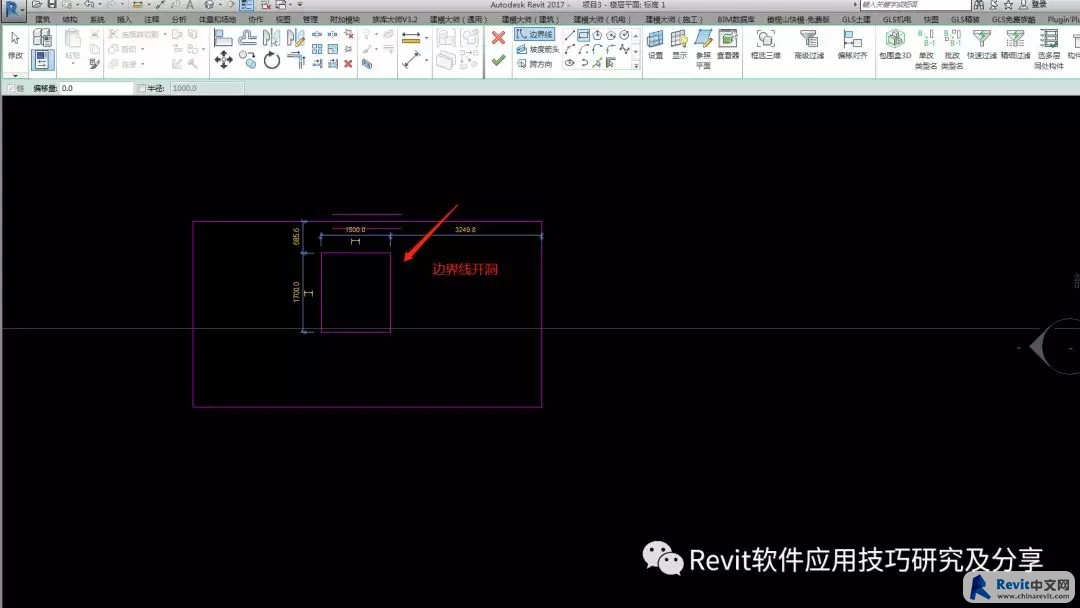Open the measure tool dropdown arrow
Screen dimensions: 1080x608
(426, 38)
